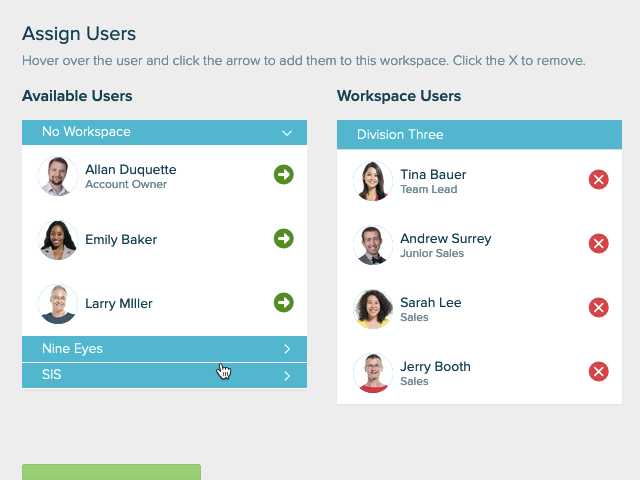This screenshot has height=480, width=640.
Task: Click the Junior Sales role label
Action: point(432,253)
